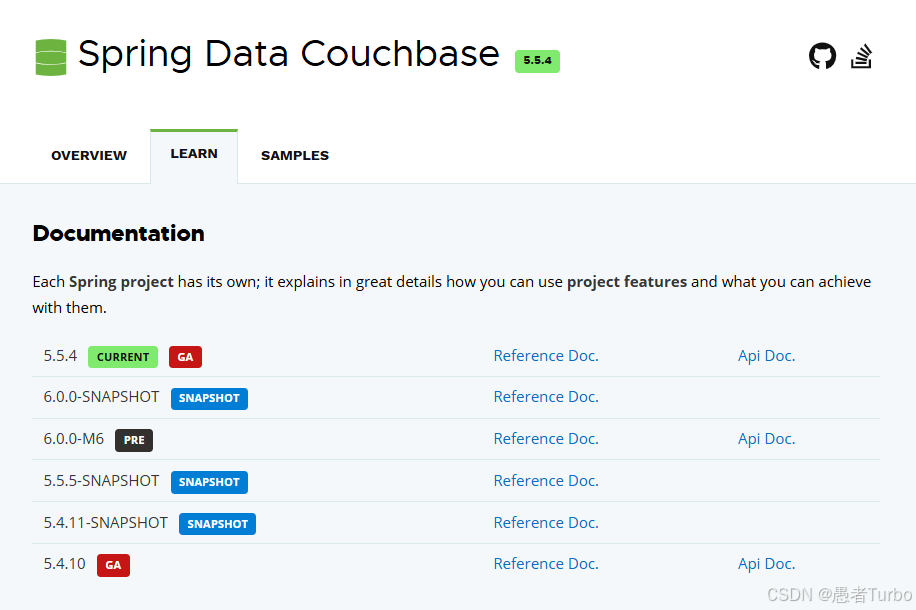916x610 pixels.
Task: Click the Documentation heading
Action: click(119, 234)
